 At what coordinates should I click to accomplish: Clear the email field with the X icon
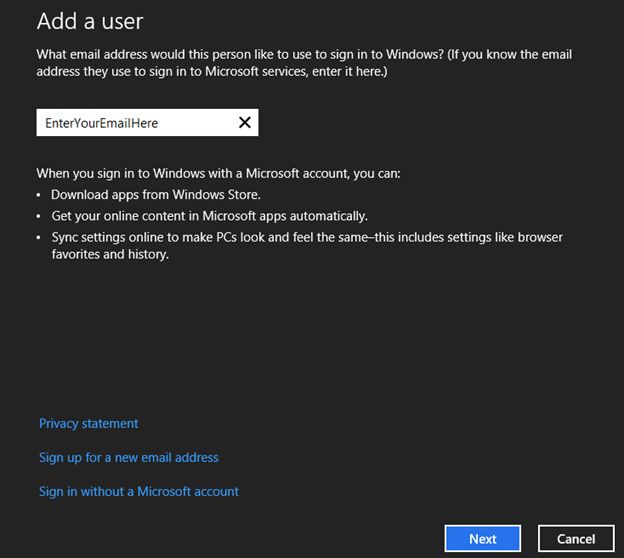click(245, 123)
